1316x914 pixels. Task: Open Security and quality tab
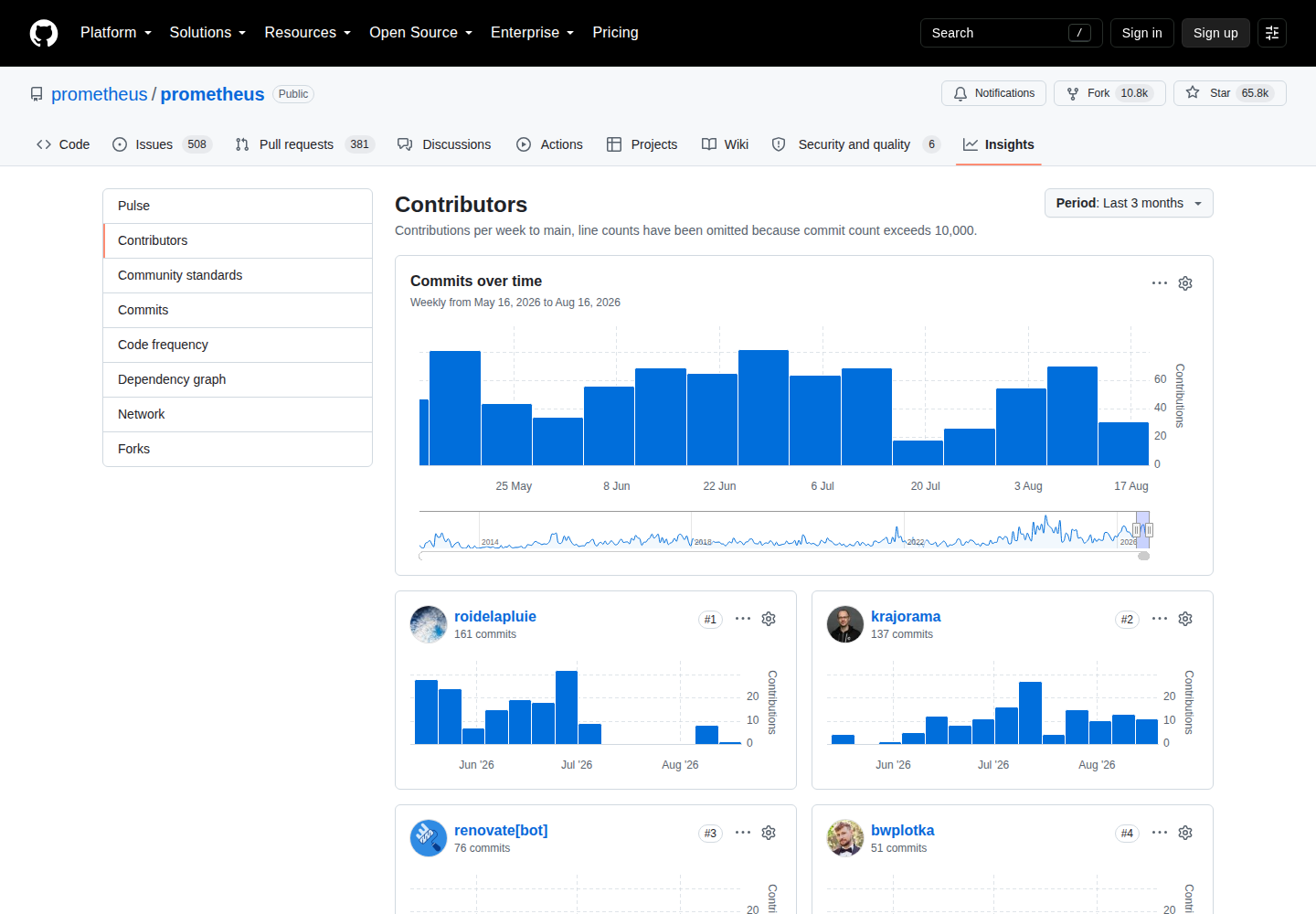click(x=855, y=144)
